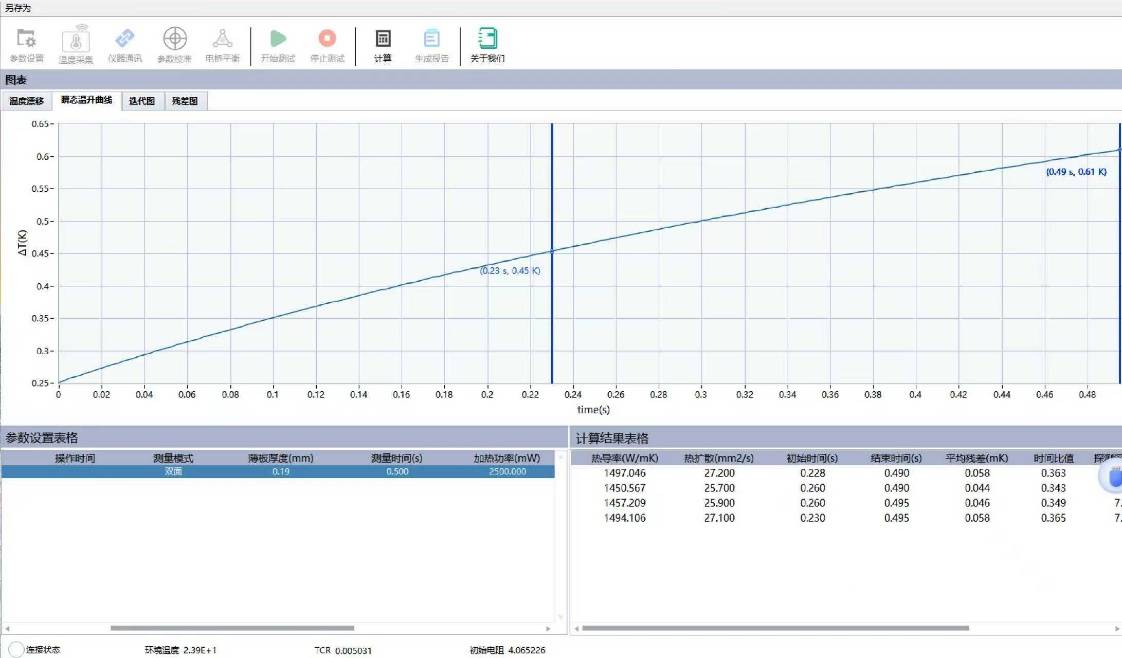The width and height of the screenshot is (1122, 658).
Task: Click the 初始电阻 value 4.065226
Action: click(x=527, y=650)
